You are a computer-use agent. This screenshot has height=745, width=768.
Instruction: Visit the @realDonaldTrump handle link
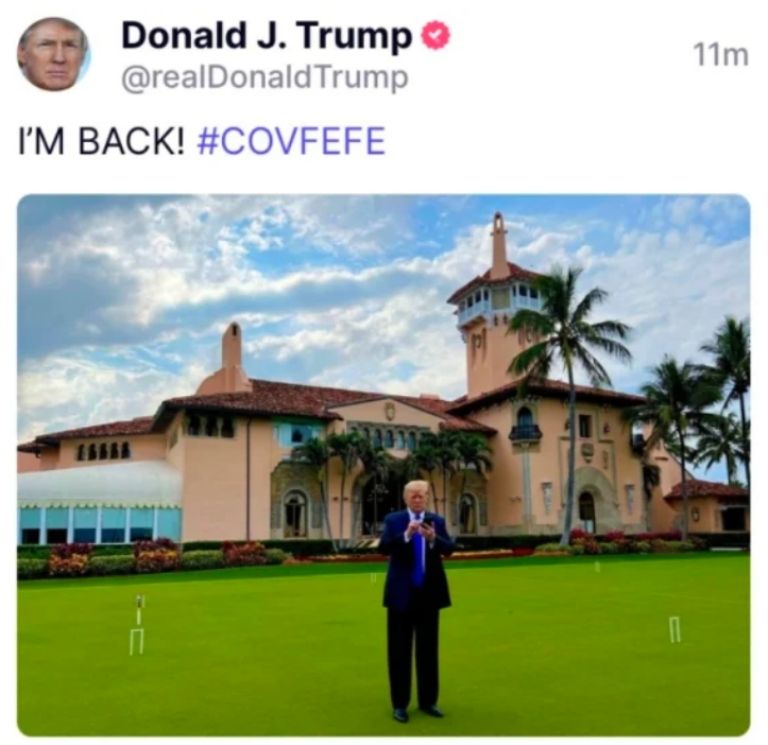pyautogui.click(x=264, y=77)
